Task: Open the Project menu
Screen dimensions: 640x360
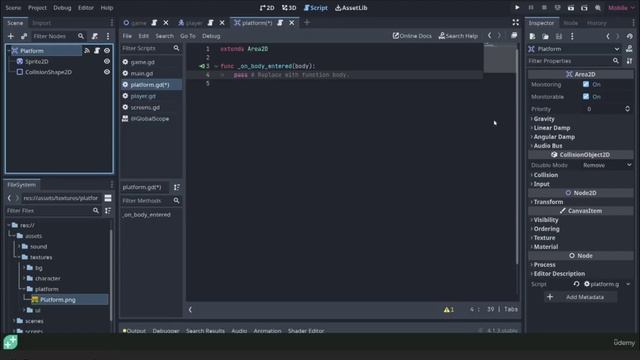Action: [x=37, y=8]
